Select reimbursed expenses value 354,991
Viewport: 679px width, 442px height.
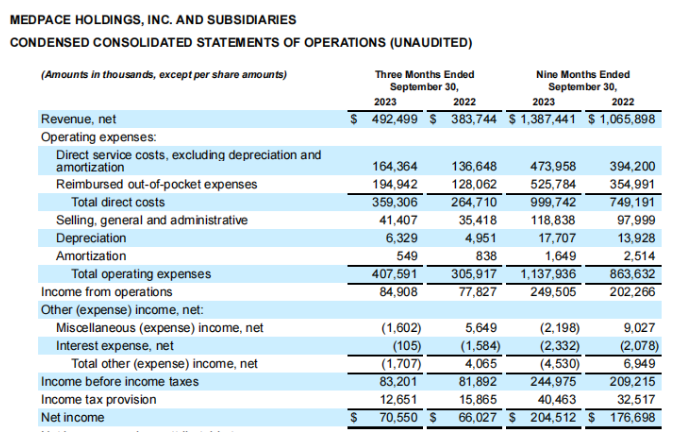tap(632, 184)
